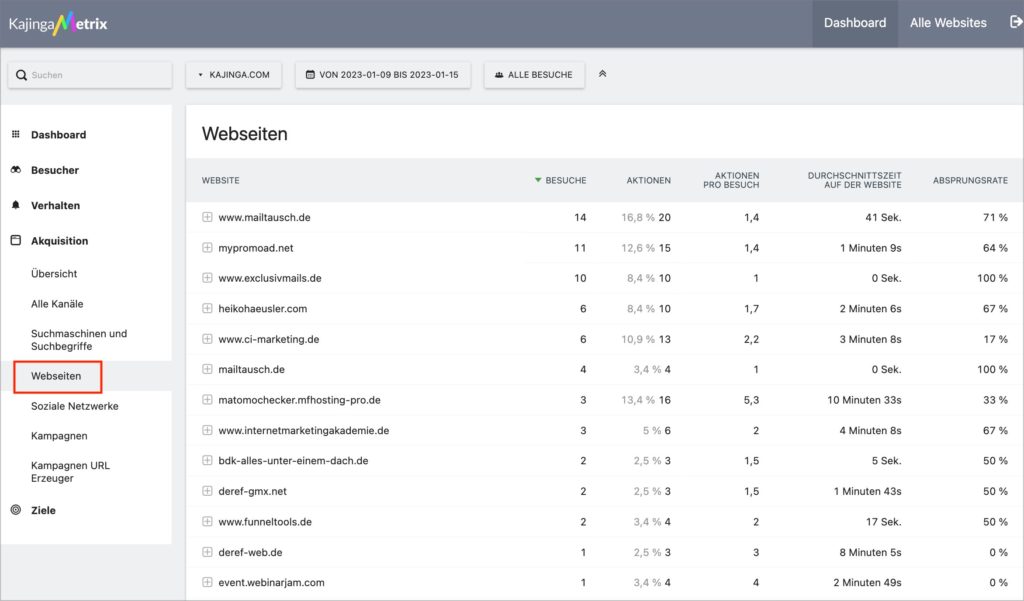Go to Übersicht under Akquisition
Screen dimensions: 1024x601
pos(54,274)
